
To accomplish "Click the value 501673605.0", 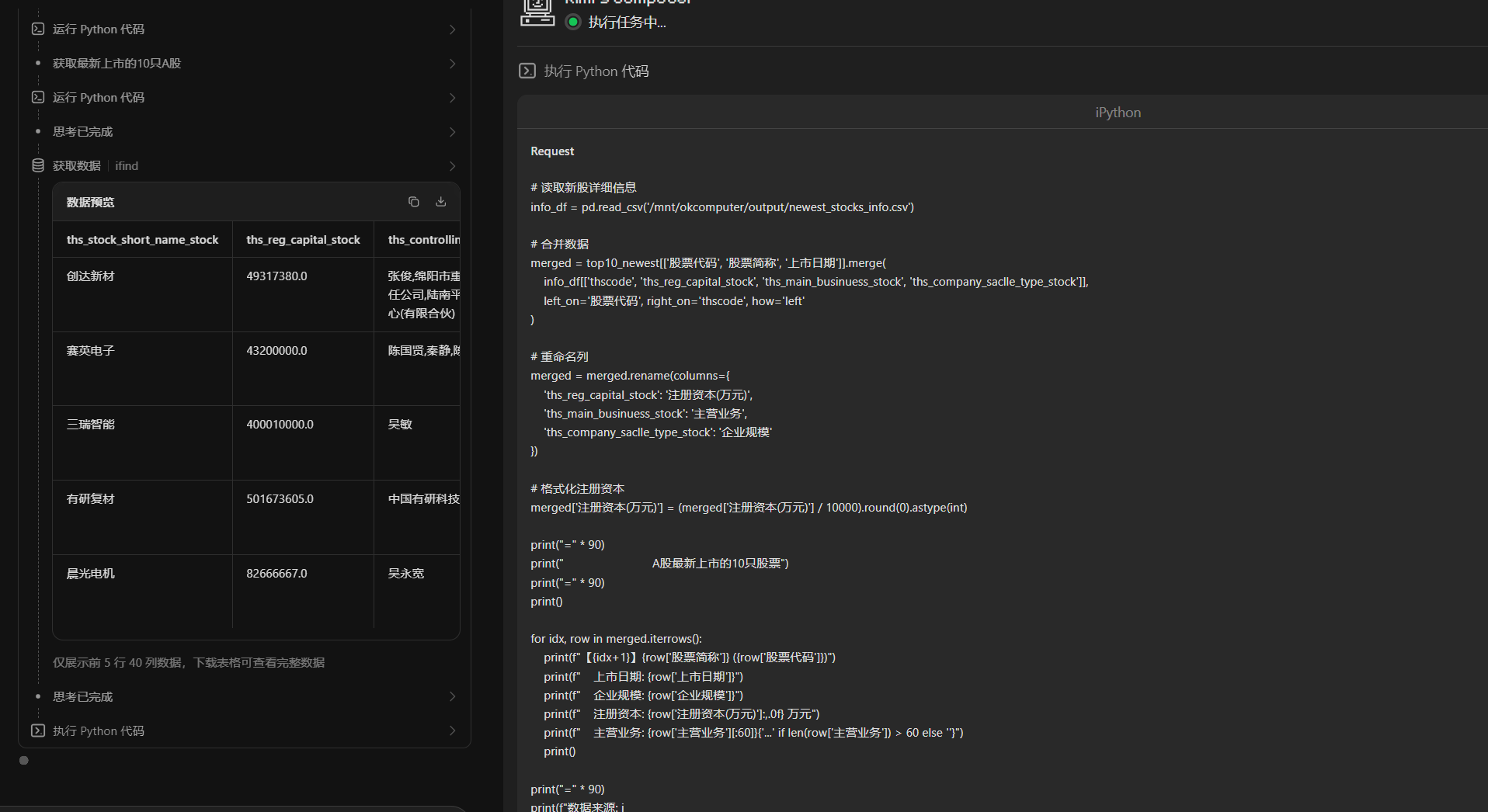I will click(x=280, y=498).
